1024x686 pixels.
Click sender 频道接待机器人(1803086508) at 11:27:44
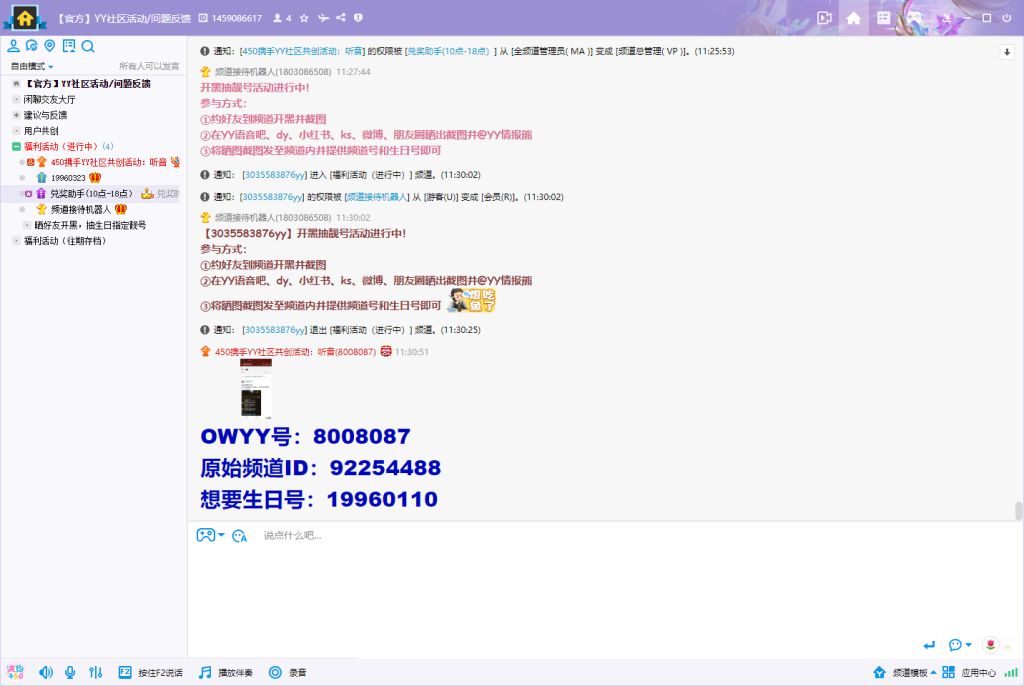pyautogui.click(x=273, y=72)
